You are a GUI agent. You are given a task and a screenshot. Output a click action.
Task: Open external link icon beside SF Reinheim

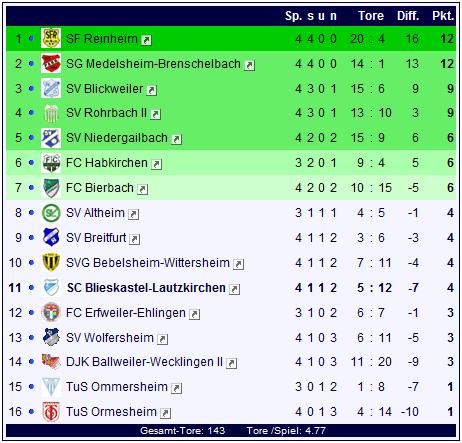click(x=146, y=40)
